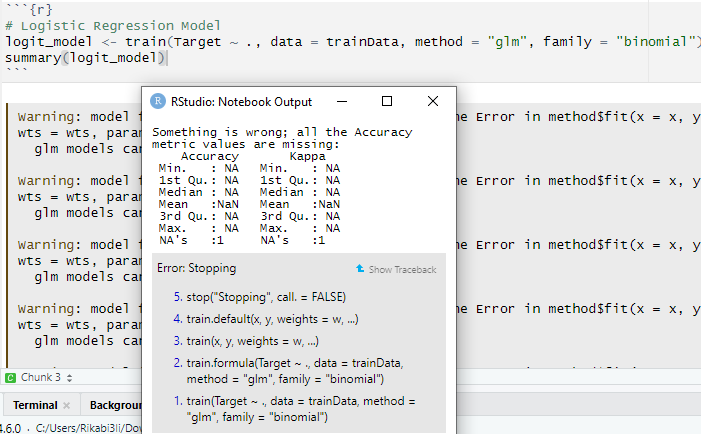Click the working directory path in console
The width and height of the screenshot is (701, 434).
point(89,428)
